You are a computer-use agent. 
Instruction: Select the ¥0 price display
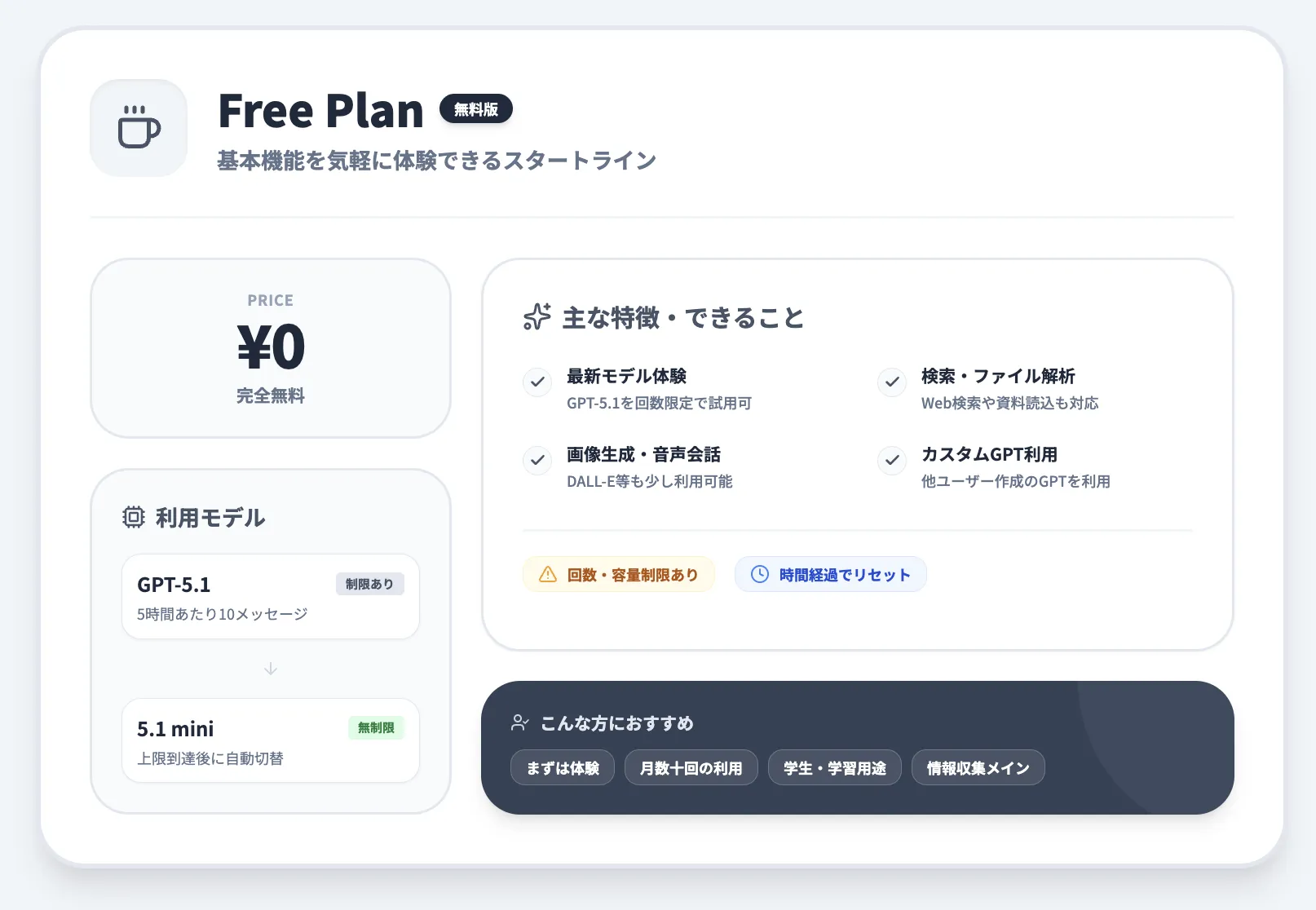pos(270,347)
